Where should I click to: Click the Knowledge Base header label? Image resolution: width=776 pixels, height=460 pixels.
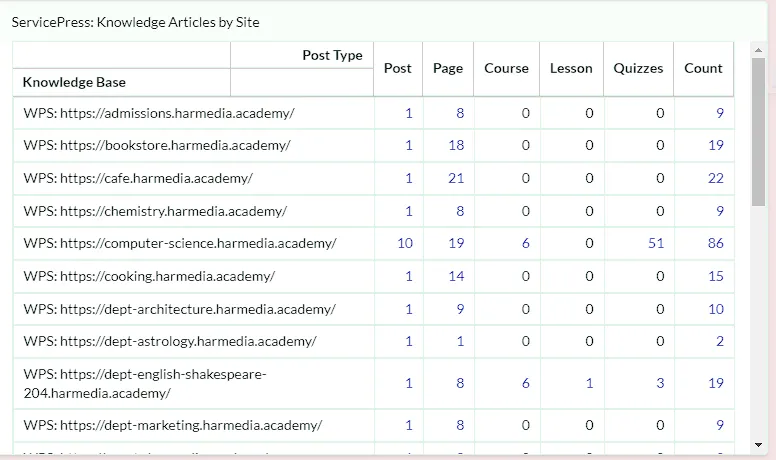click(x=74, y=82)
